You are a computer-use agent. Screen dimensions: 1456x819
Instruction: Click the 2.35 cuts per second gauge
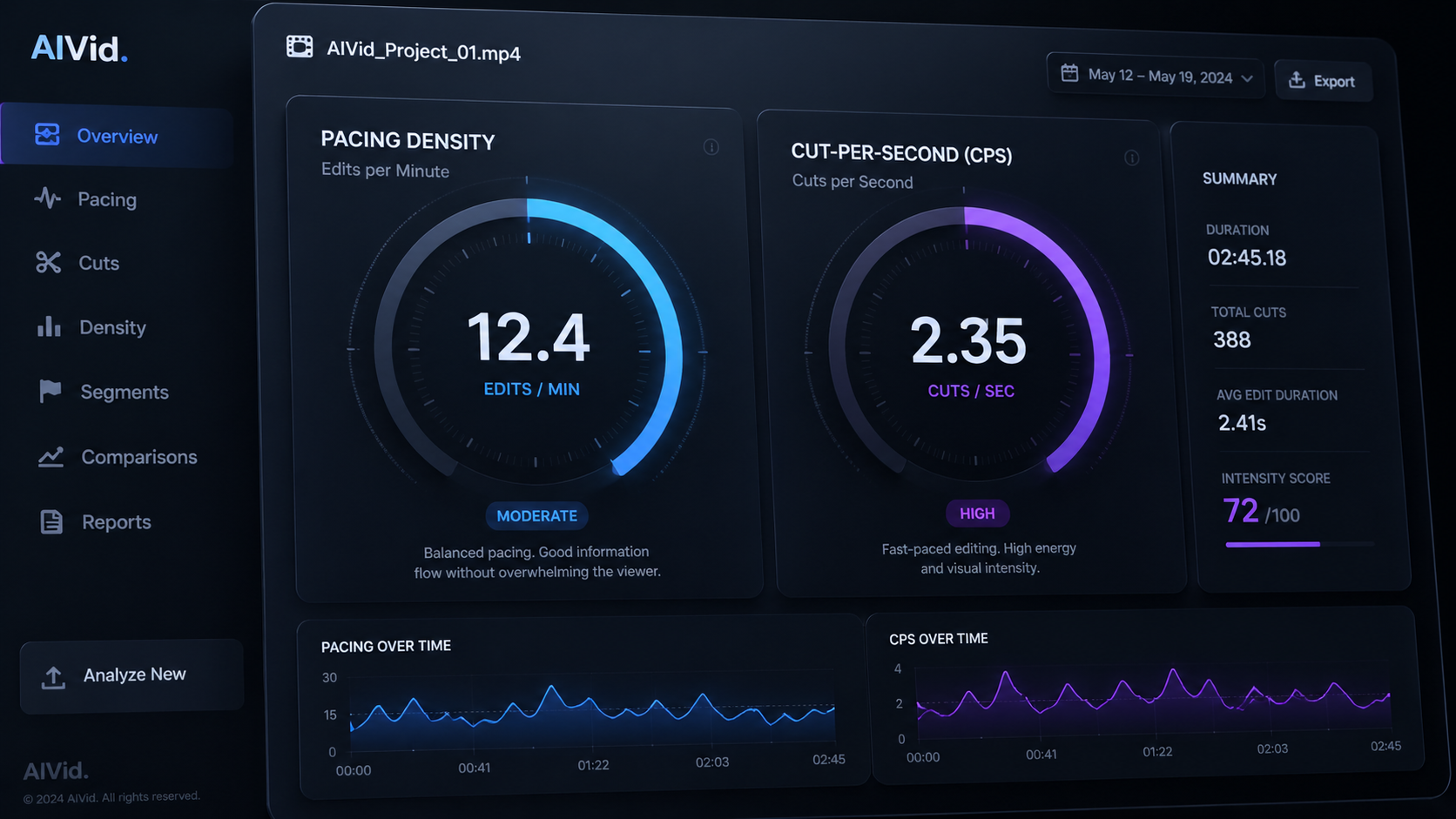(968, 344)
